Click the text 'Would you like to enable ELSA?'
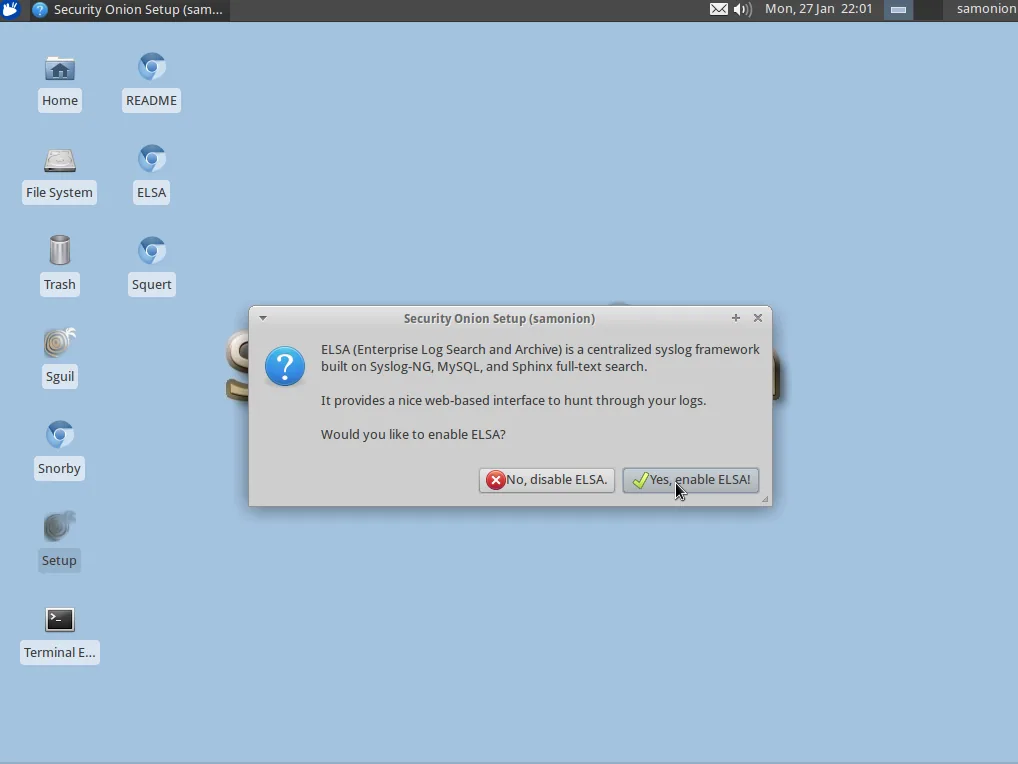The image size is (1018, 764). 413,434
